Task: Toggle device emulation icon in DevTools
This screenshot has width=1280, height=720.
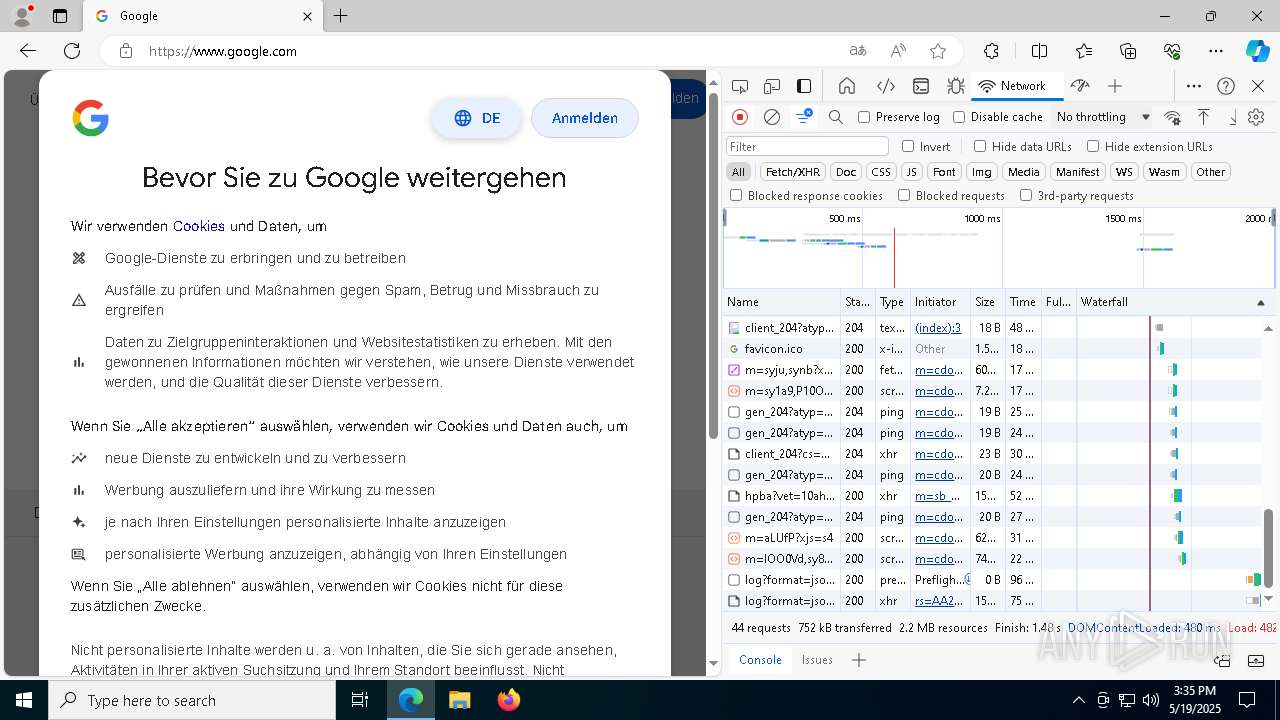Action: pos(771,86)
